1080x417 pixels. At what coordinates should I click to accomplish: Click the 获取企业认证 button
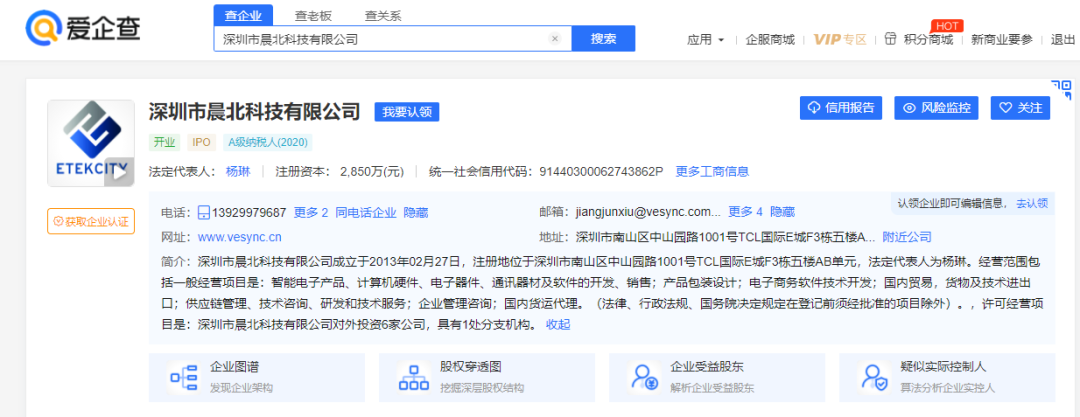point(91,221)
